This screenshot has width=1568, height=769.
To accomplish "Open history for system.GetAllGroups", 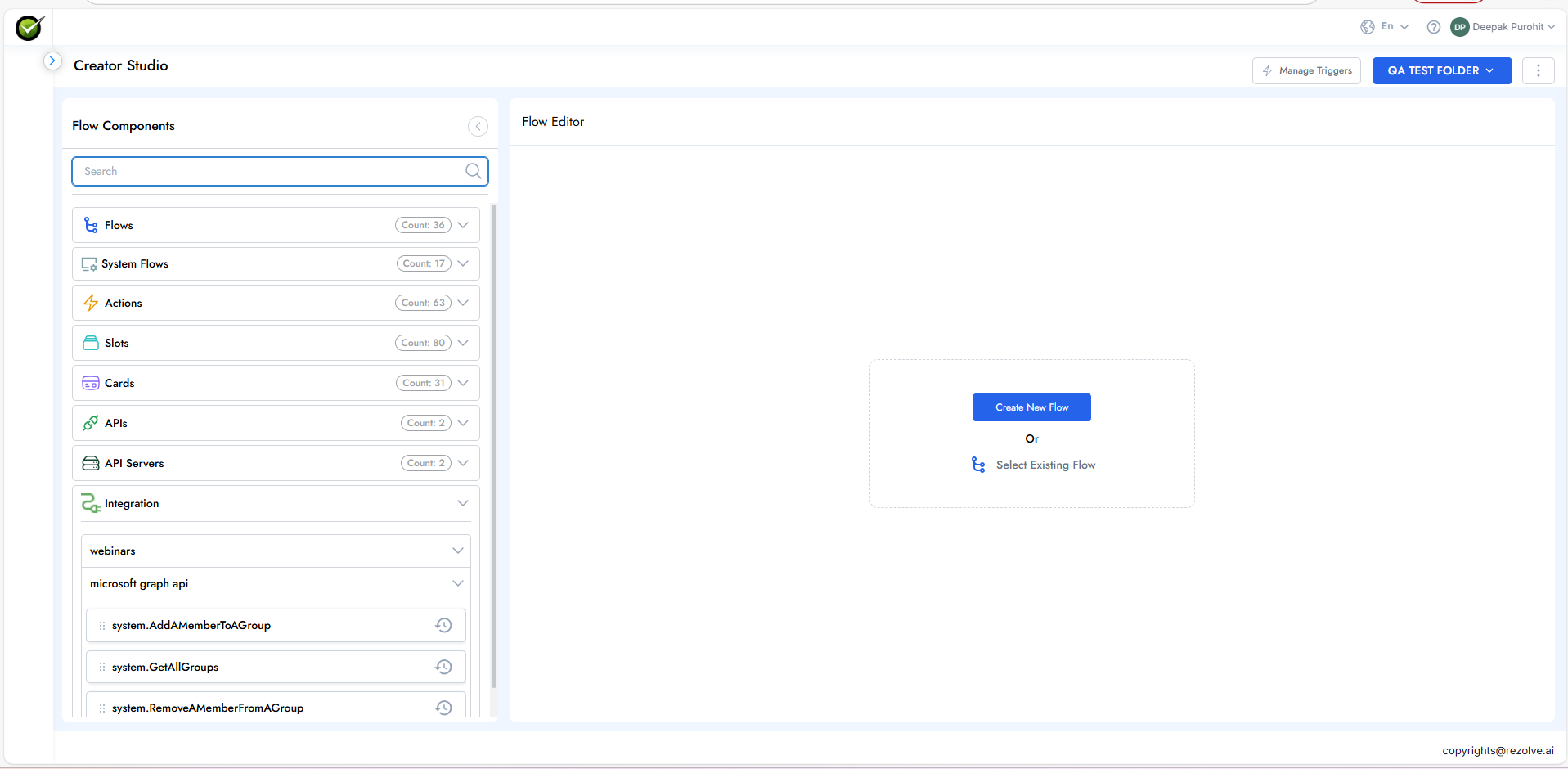I will [x=443, y=668].
